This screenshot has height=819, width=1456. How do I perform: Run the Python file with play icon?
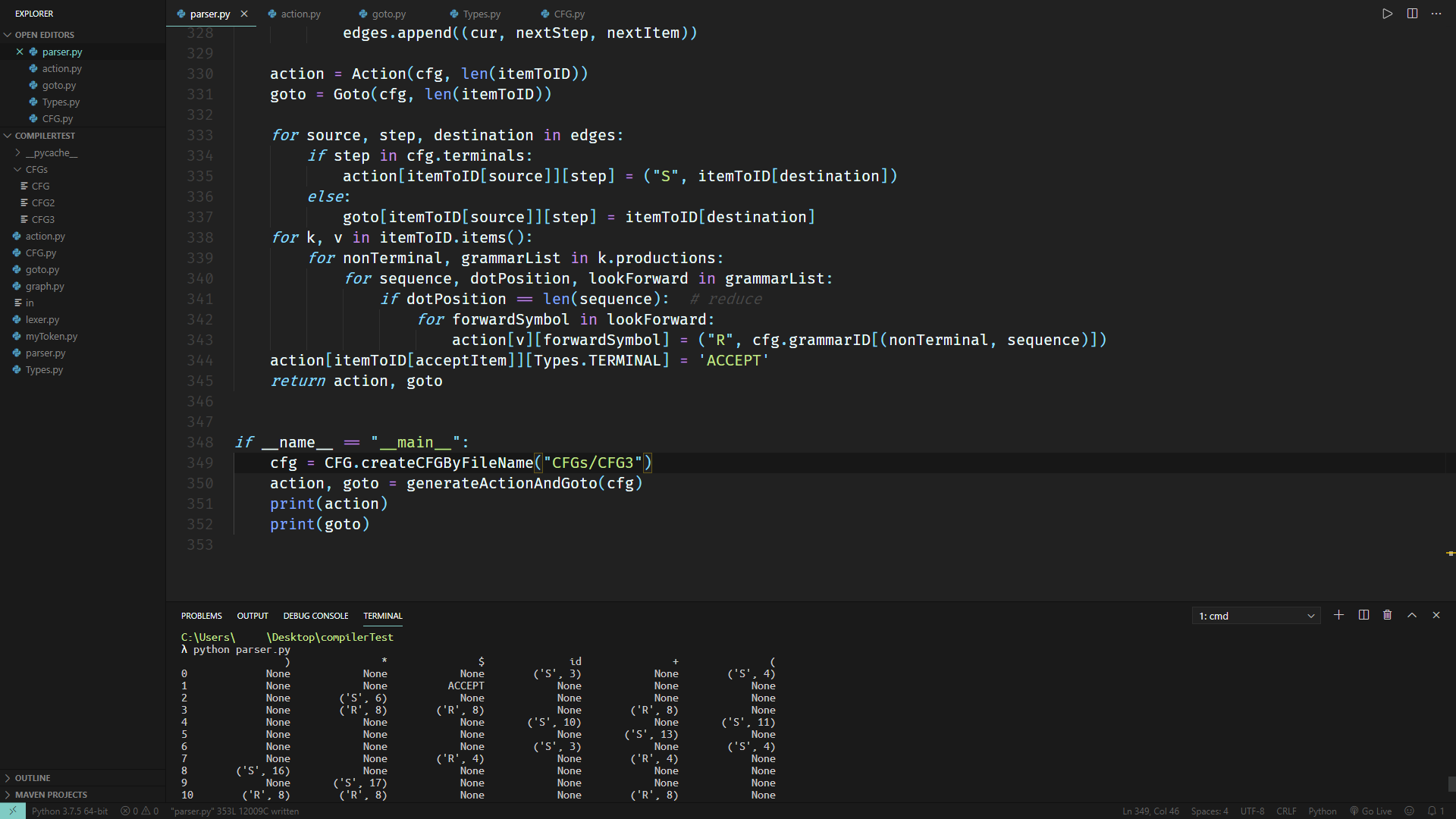pyautogui.click(x=1387, y=14)
